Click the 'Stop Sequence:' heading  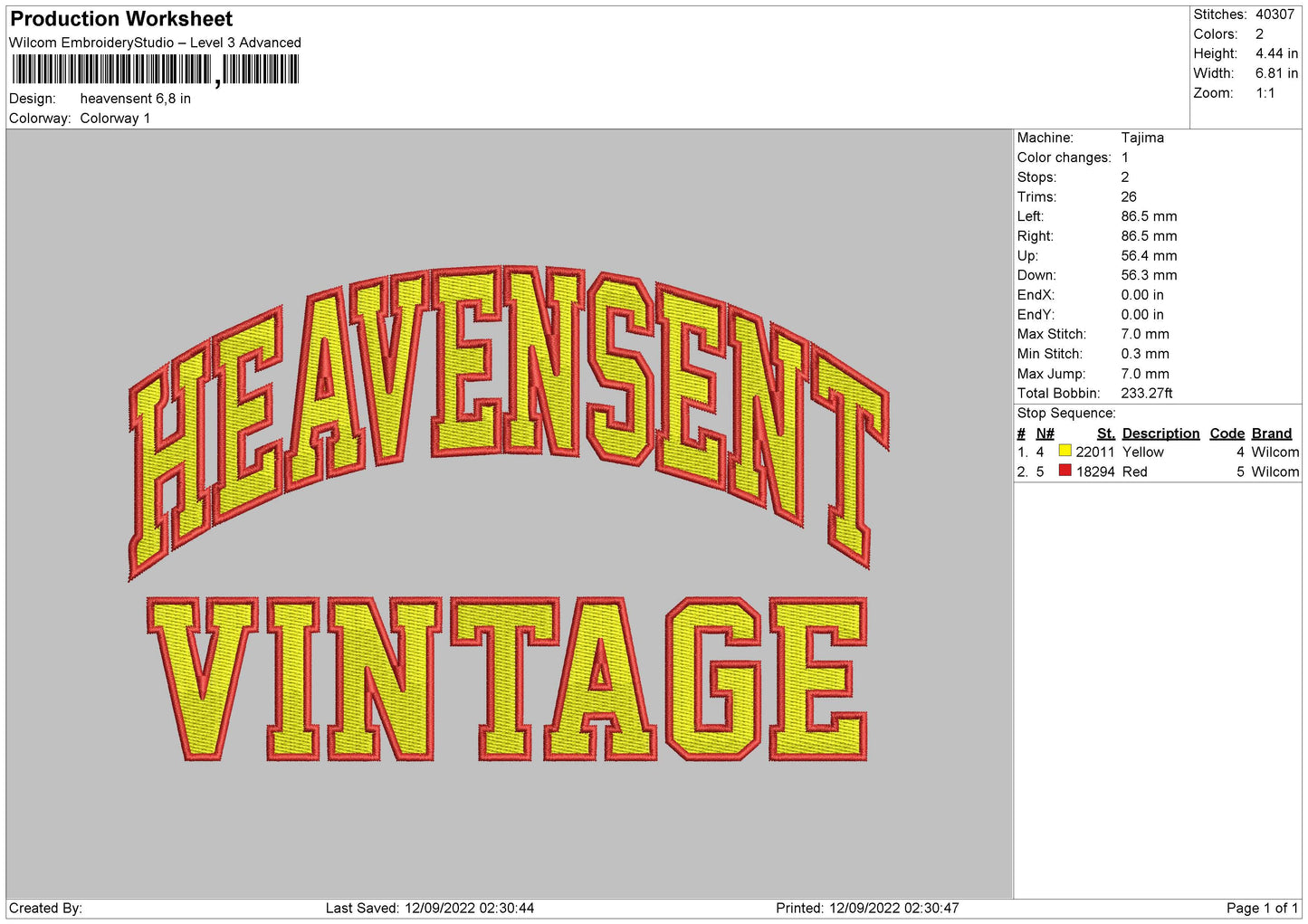(x=1065, y=414)
